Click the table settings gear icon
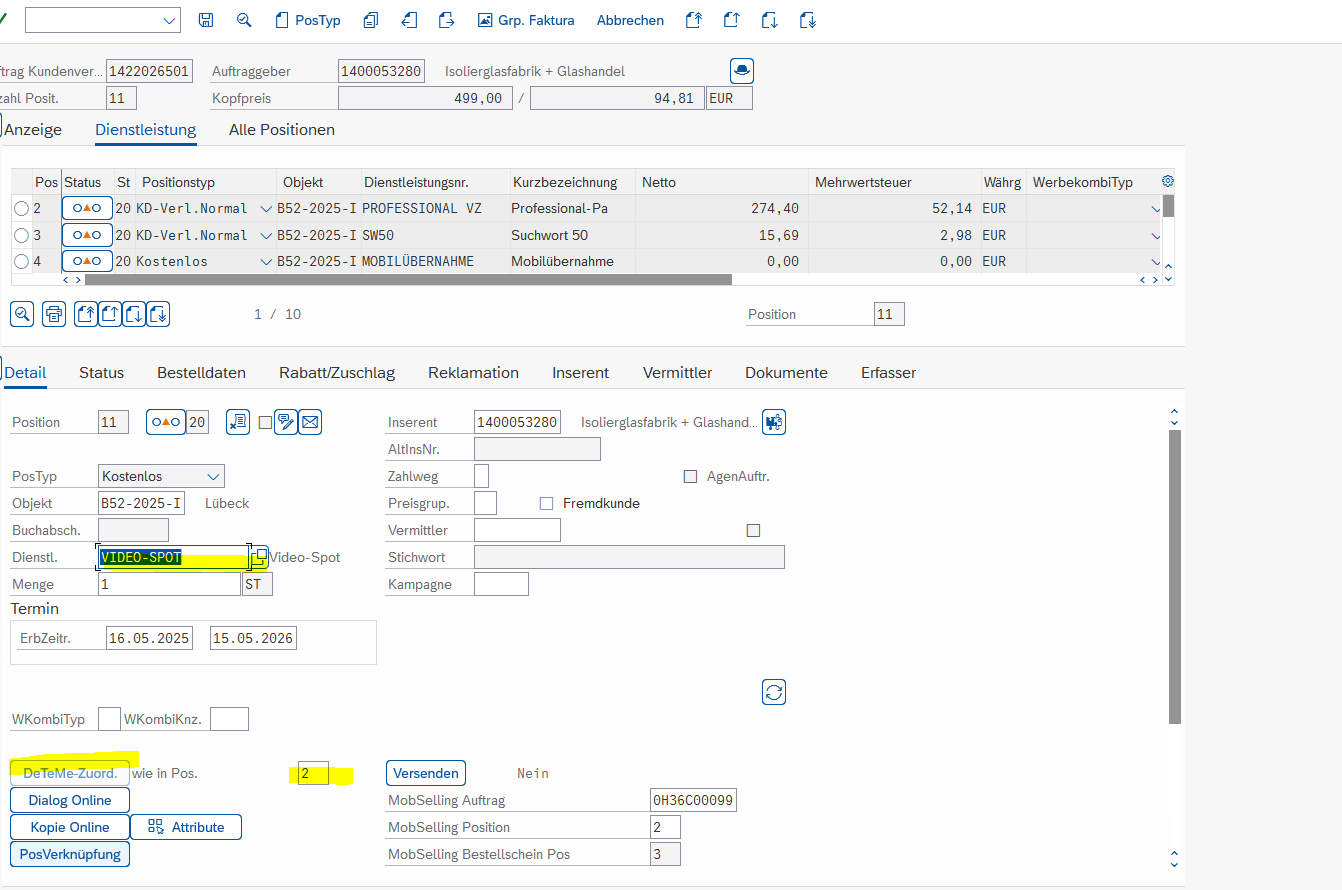 click(x=1167, y=181)
